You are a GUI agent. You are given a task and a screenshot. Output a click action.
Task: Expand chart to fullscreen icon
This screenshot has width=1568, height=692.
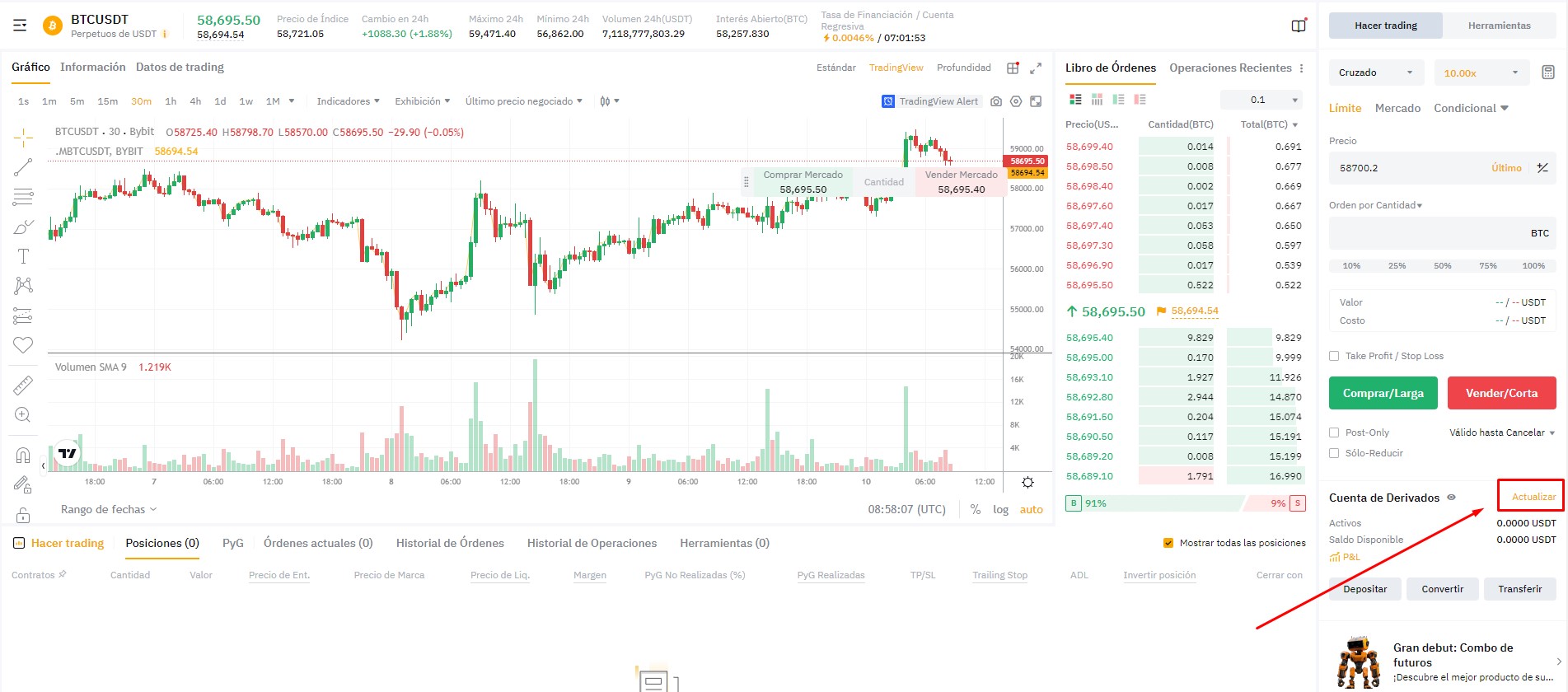[1036, 68]
